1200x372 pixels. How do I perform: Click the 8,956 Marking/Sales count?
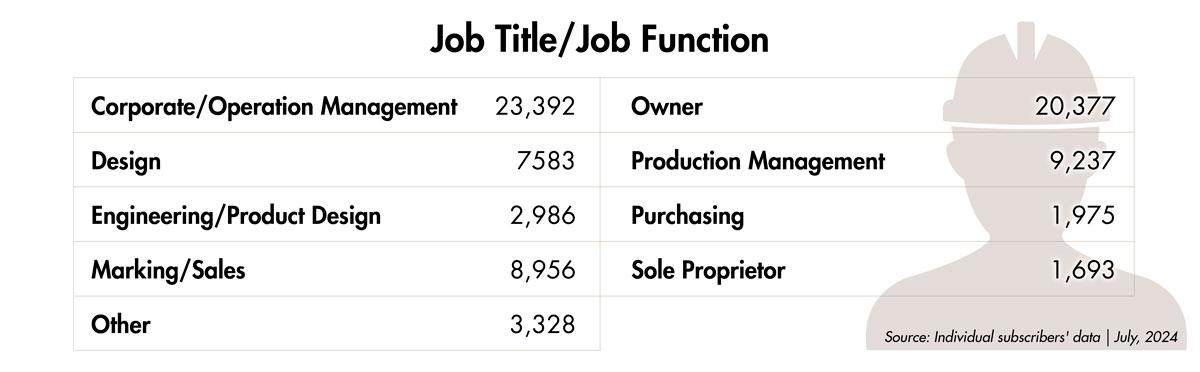(541, 269)
